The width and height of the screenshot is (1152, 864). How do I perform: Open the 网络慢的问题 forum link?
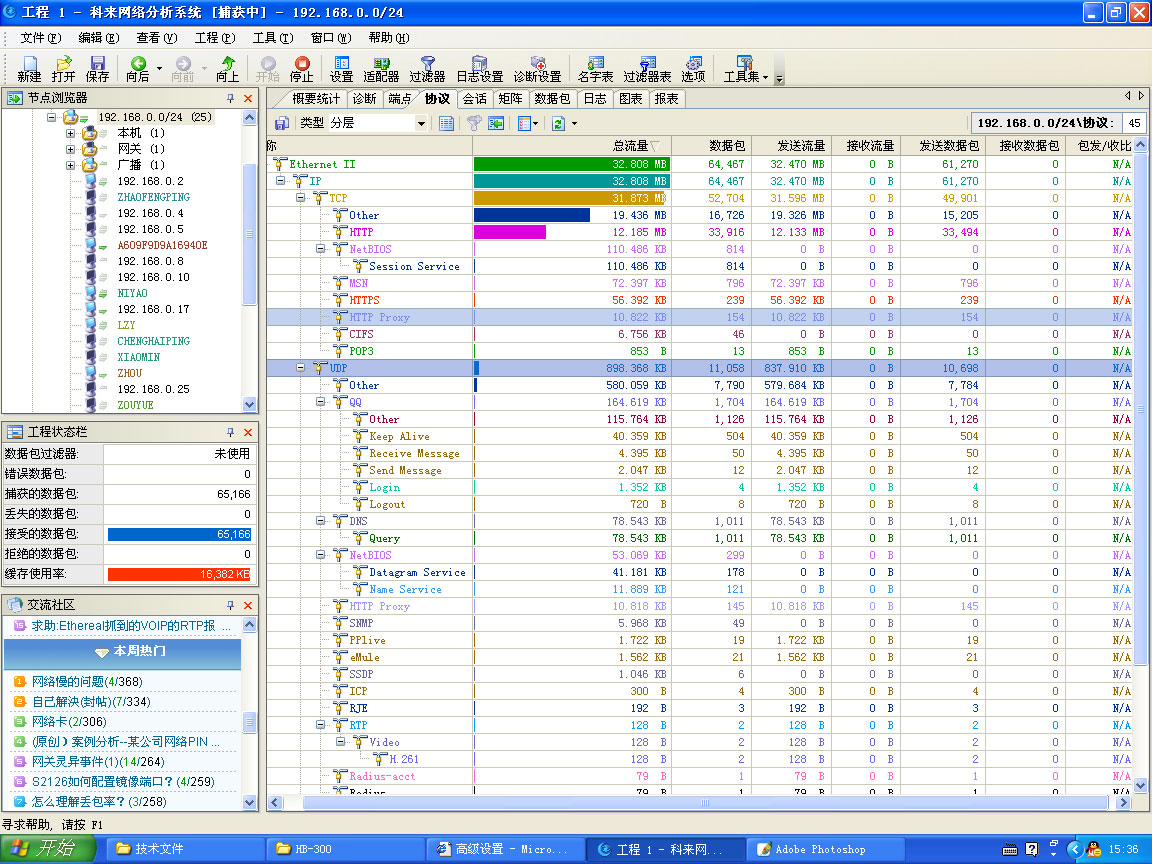coord(69,682)
